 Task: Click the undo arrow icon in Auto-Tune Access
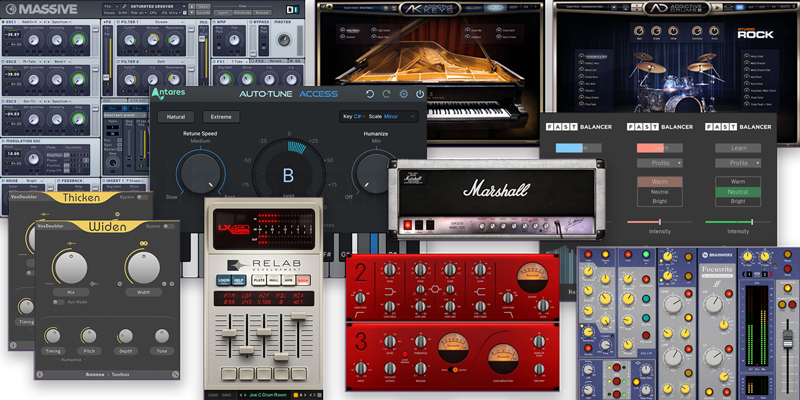pyautogui.click(x=370, y=94)
